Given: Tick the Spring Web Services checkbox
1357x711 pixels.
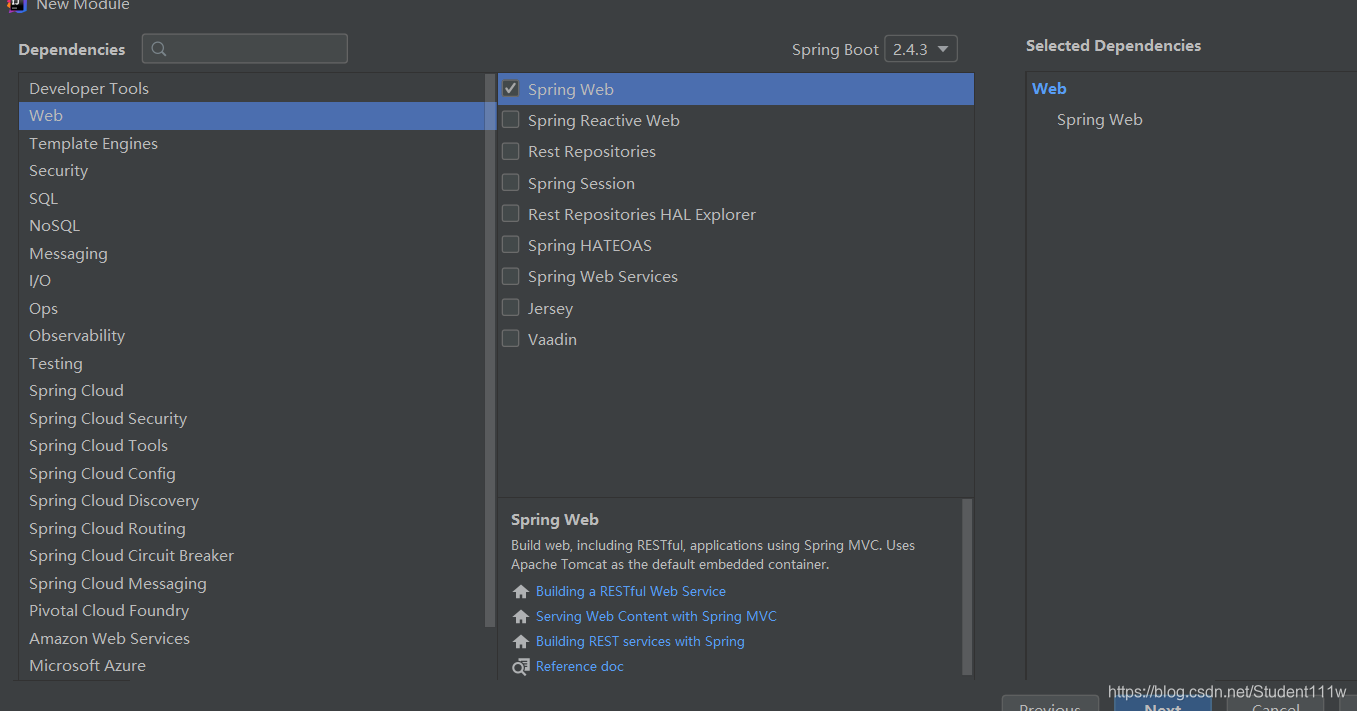Looking at the screenshot, I should [x=510, y=276].
